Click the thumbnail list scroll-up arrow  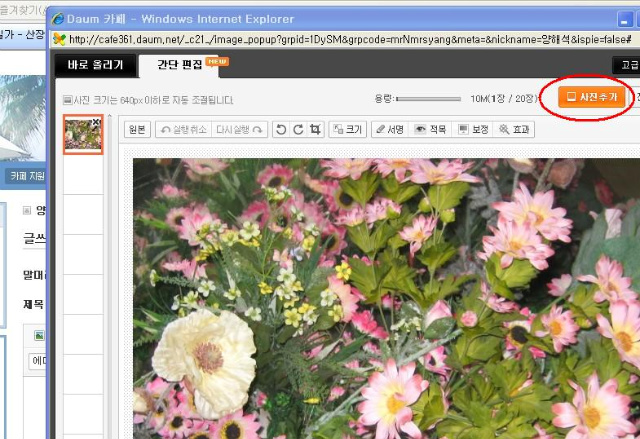[109, 116]
